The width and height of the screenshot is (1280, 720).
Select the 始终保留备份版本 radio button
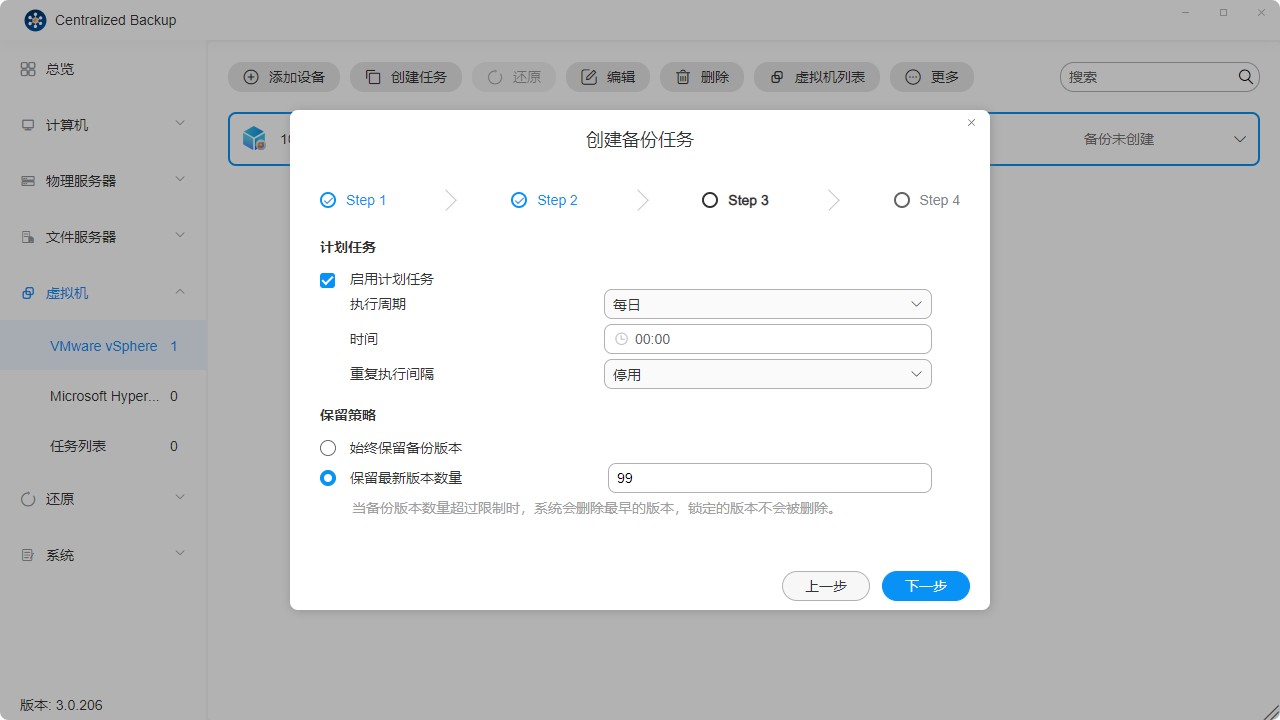pos(327,448)
